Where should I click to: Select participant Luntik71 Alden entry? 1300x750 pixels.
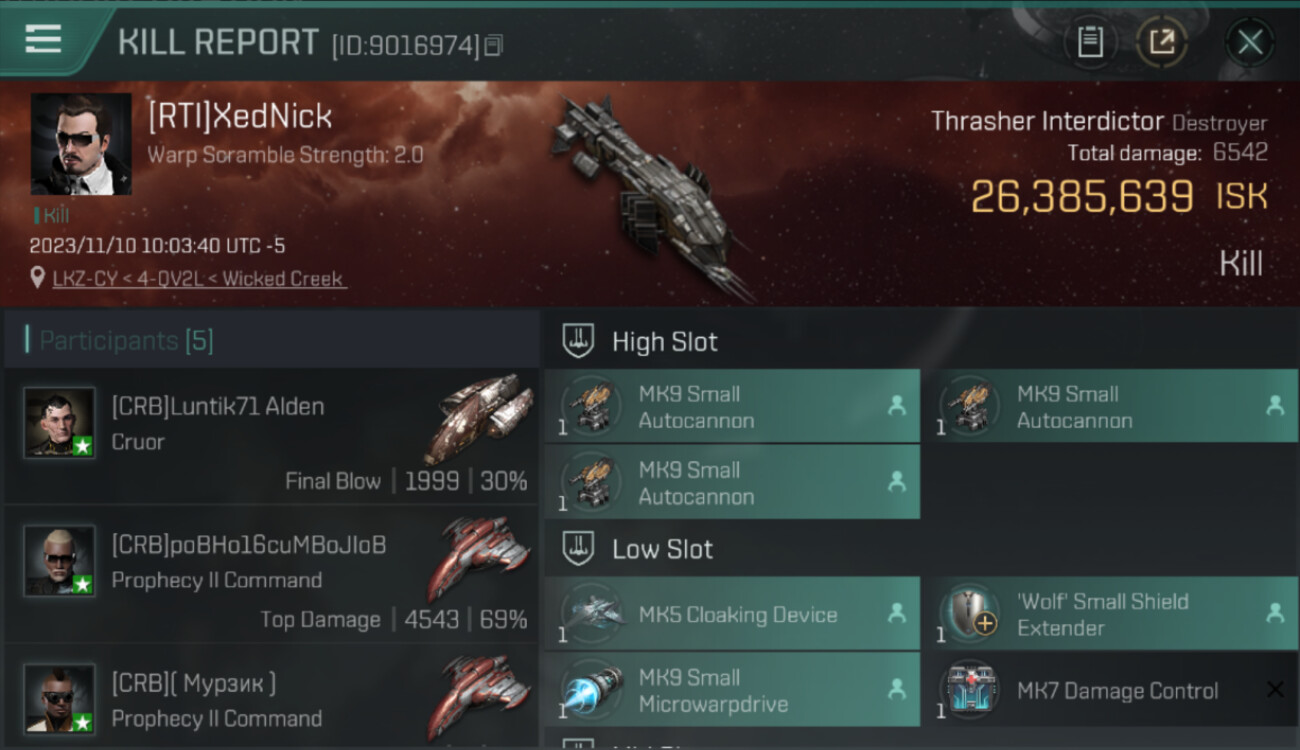(x=271, y=436)
